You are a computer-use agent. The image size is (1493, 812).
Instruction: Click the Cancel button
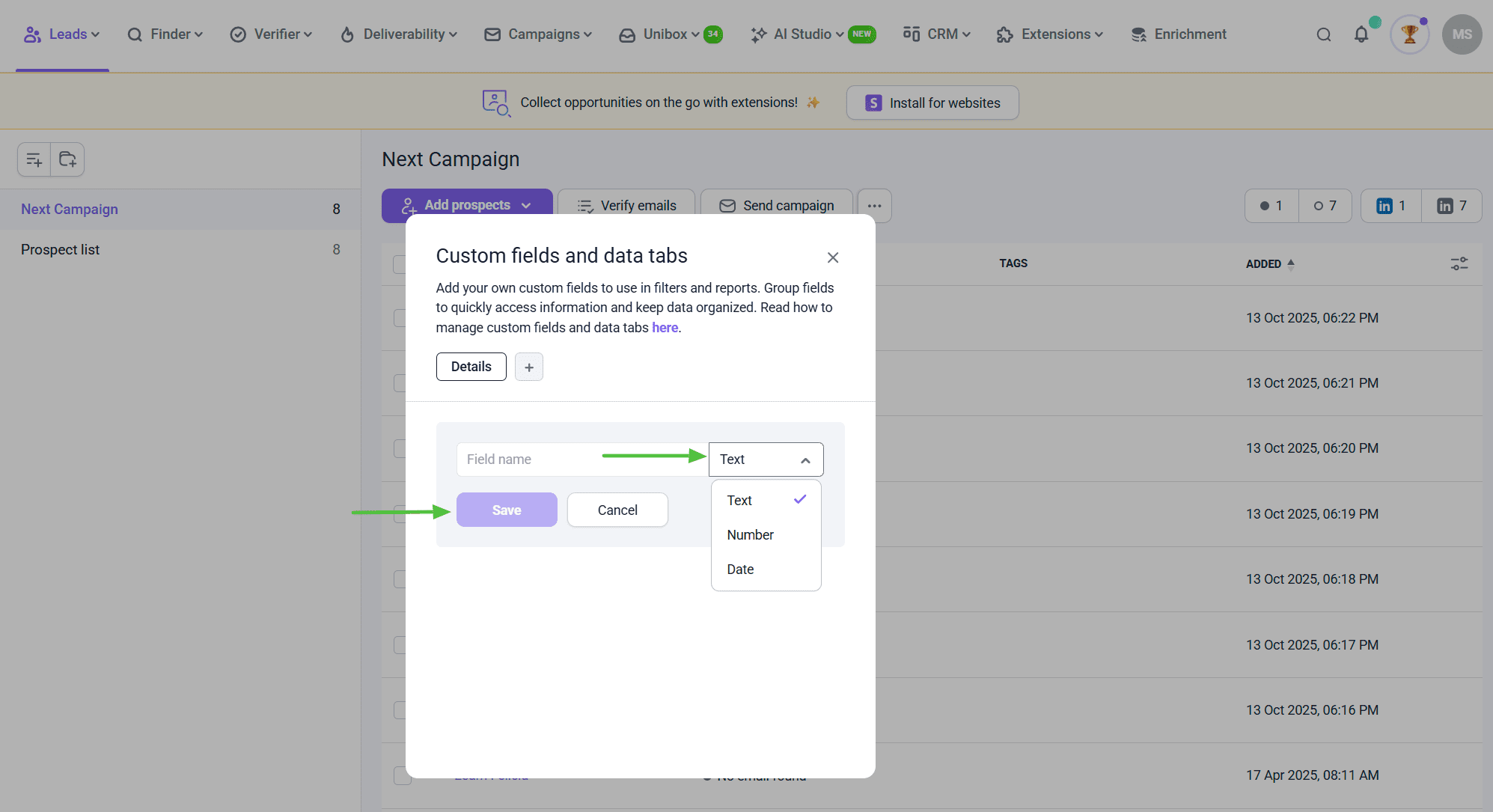(617, 510)
